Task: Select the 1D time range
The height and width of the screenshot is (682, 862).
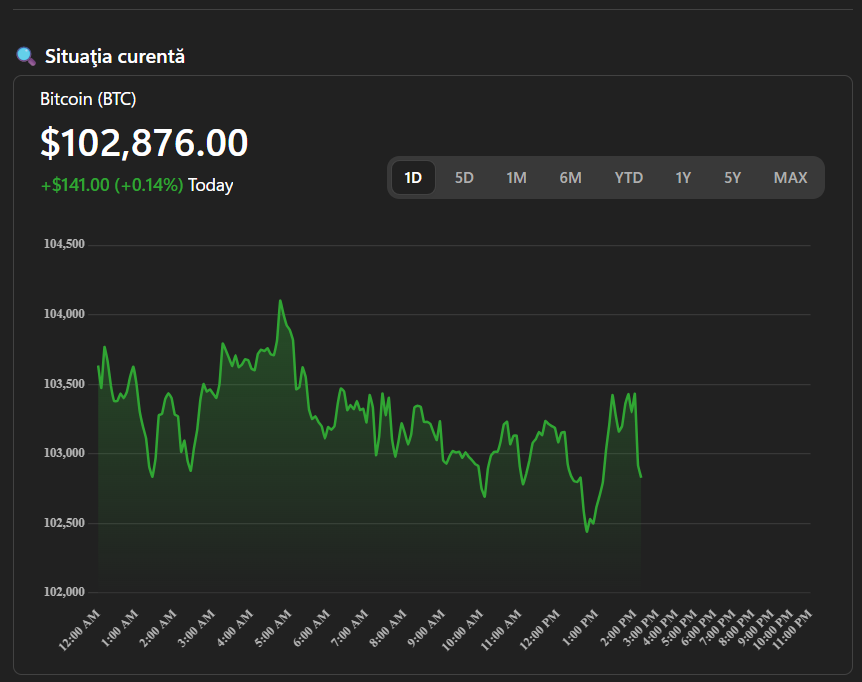Action: point(413,178)
